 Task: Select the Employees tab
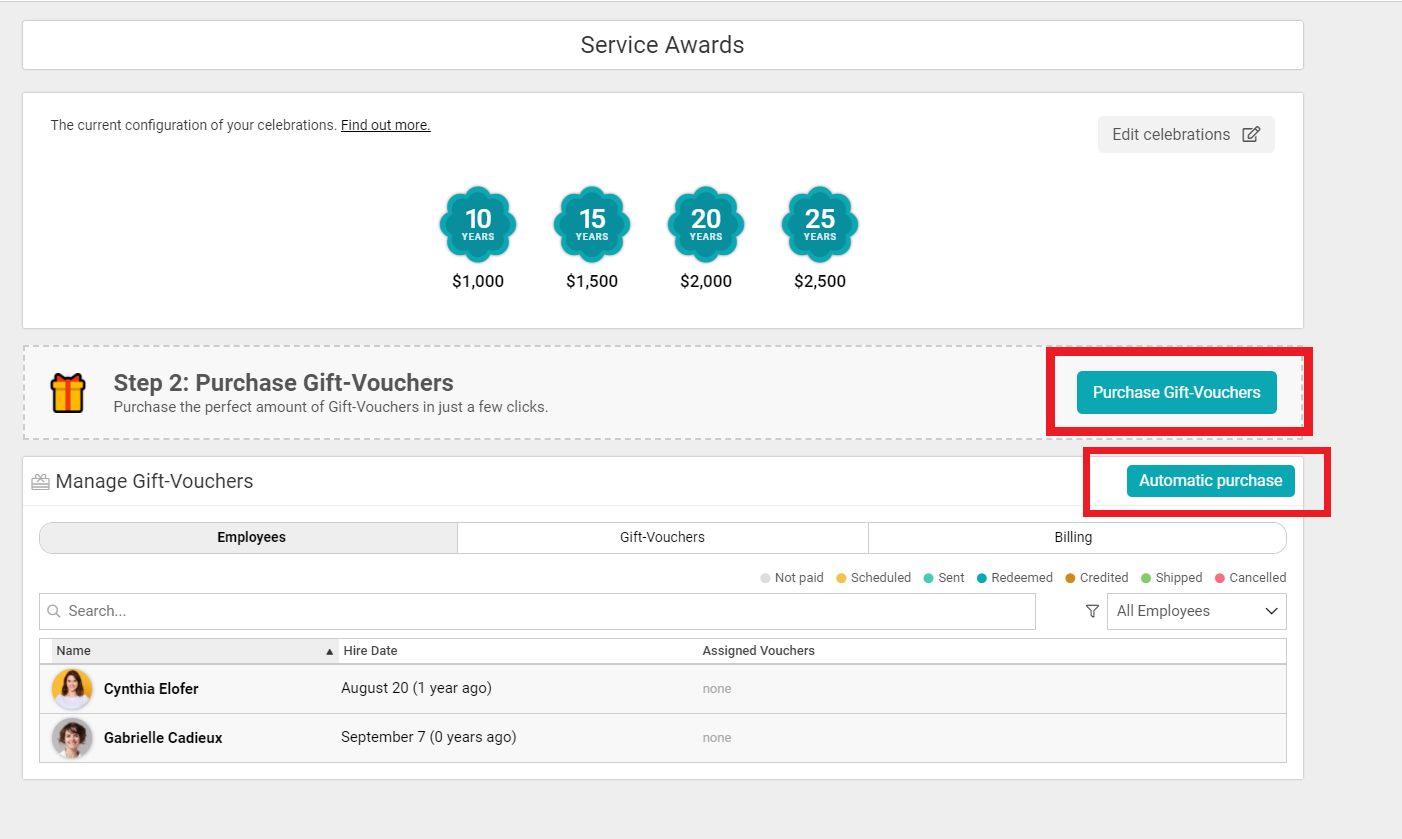pos(251,537)
